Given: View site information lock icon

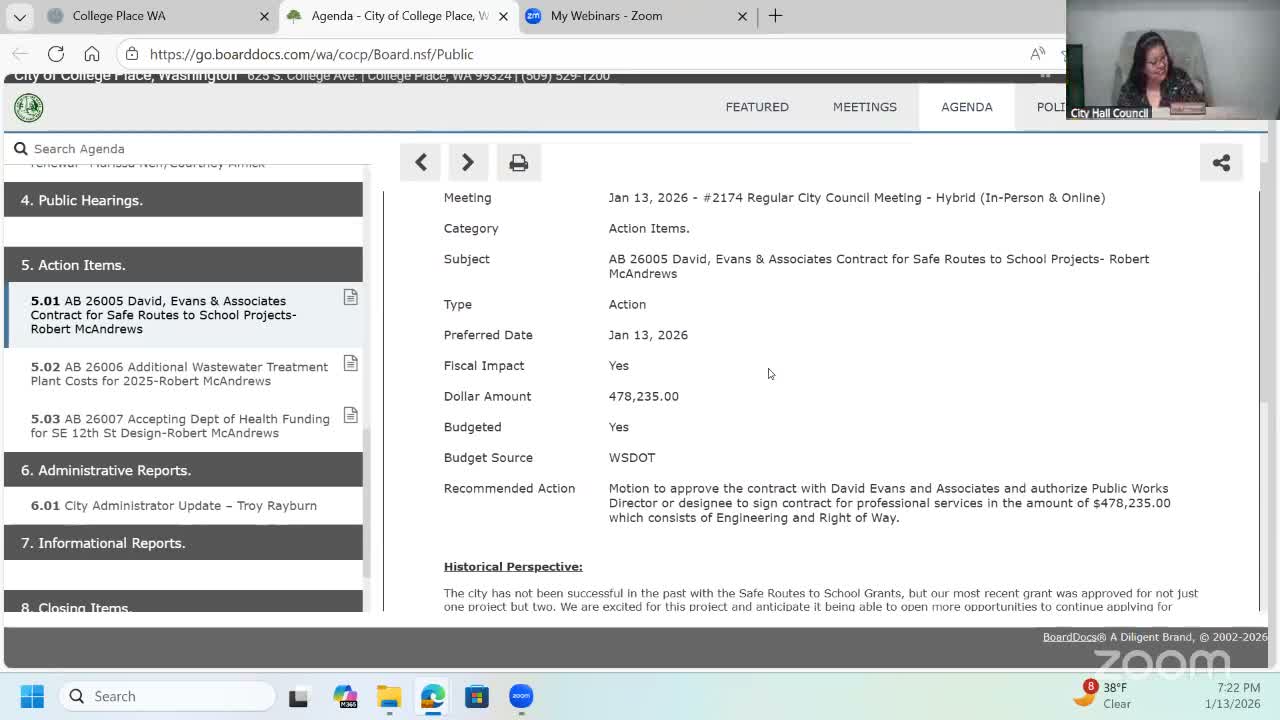Looking at the screenshot, I should (x=132, y=54).
